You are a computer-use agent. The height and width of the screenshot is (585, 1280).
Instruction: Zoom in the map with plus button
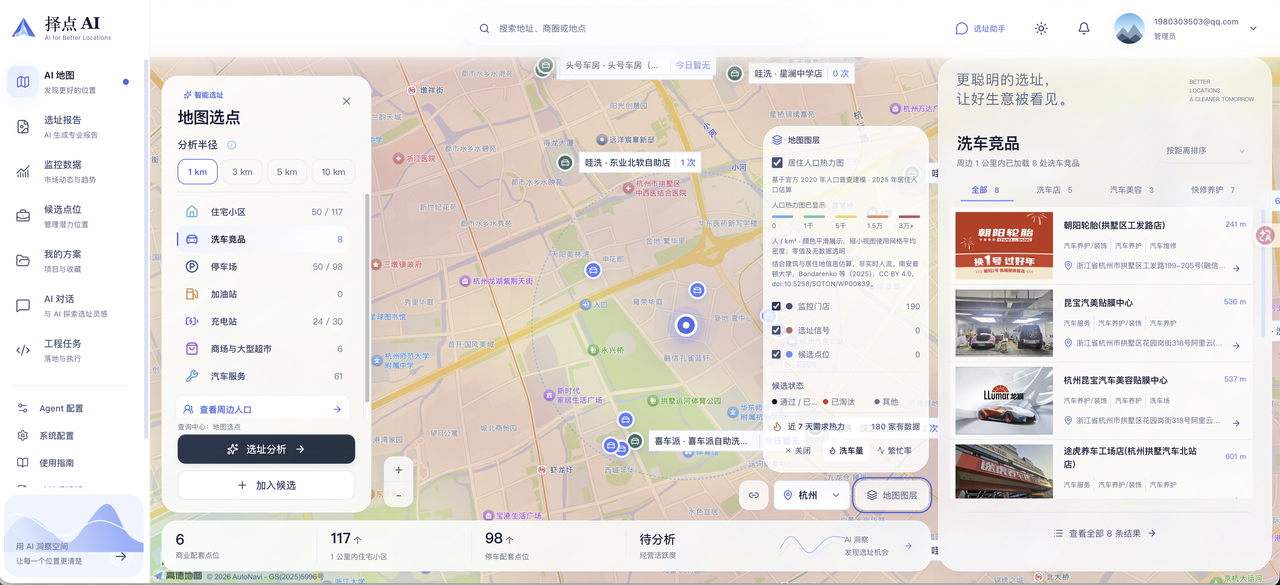pos(399,470)
